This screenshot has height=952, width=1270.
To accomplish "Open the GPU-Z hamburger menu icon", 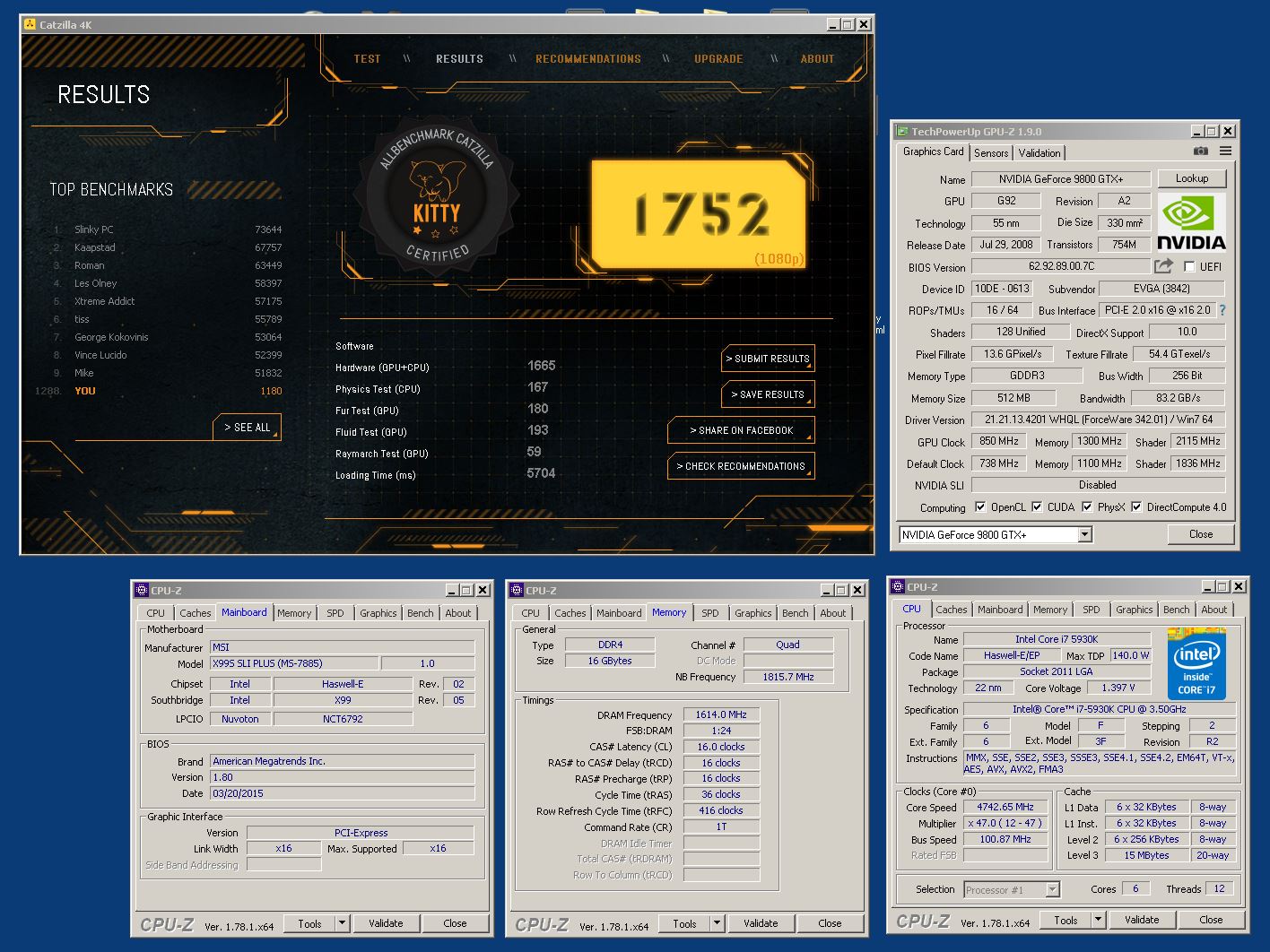I will click(1225, 151).
